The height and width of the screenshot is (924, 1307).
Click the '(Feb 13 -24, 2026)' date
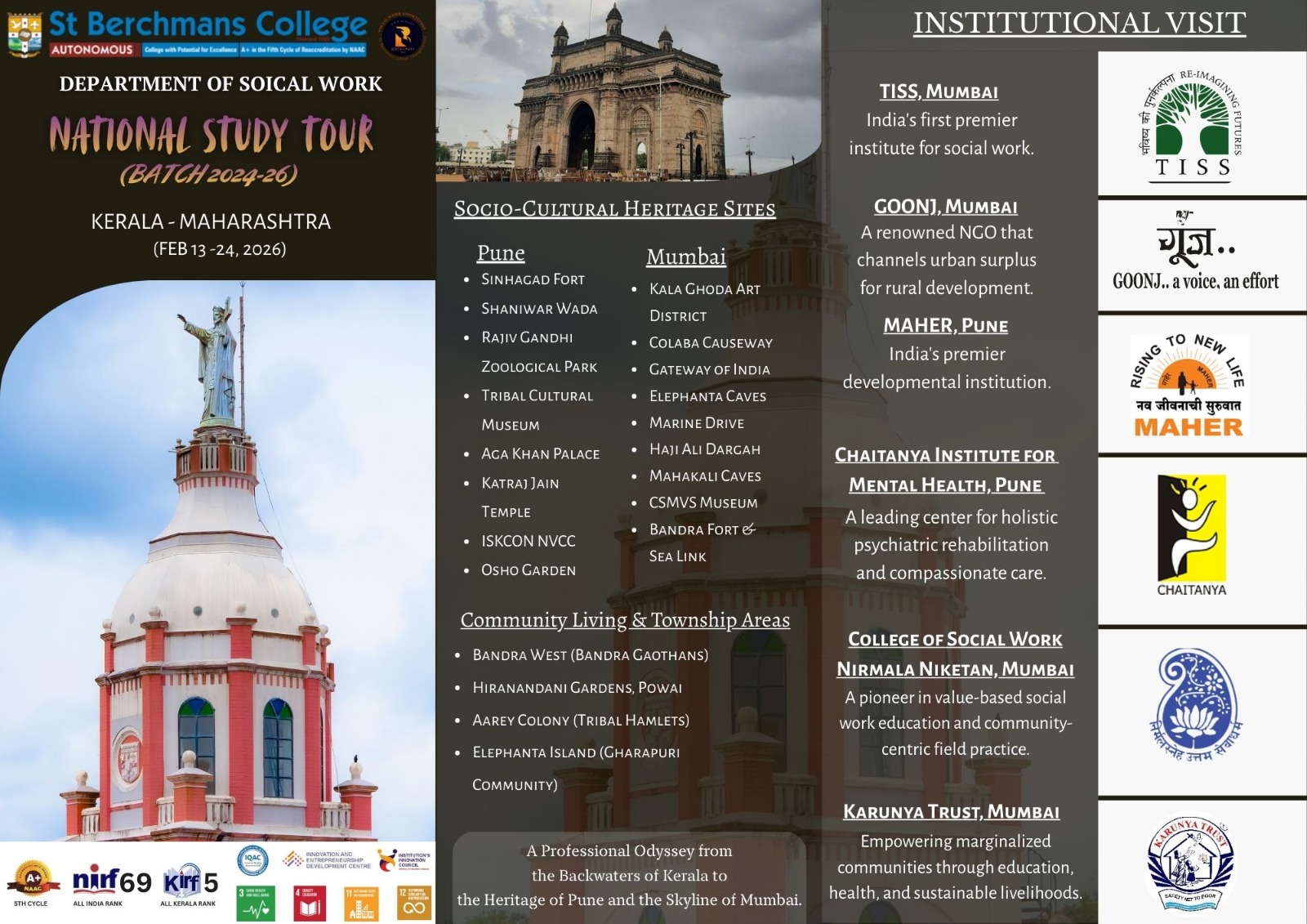(220, 249)
